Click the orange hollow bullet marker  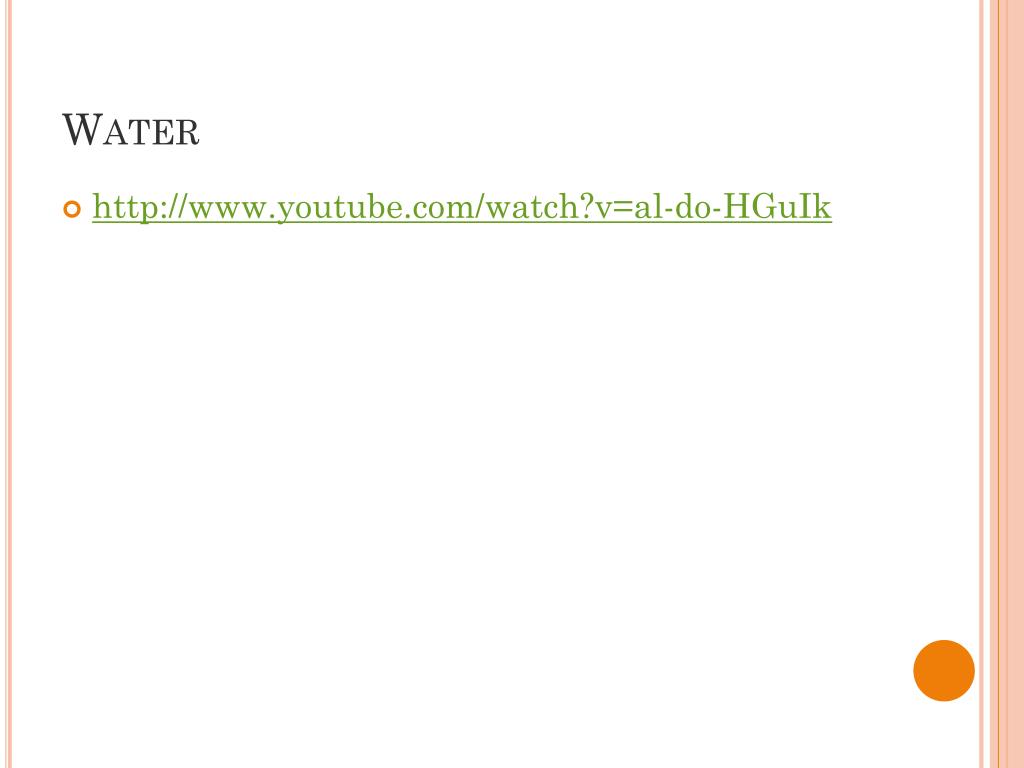72,210
